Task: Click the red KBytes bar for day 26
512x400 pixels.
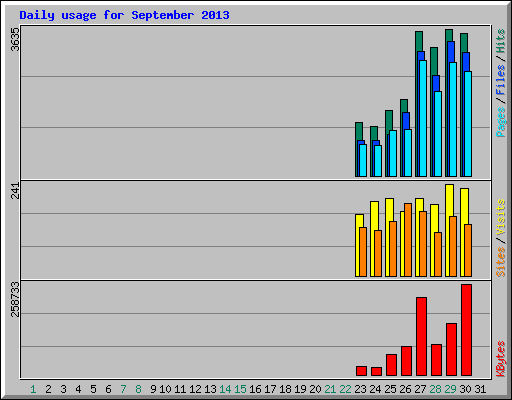Action: (x=406, y=361)
